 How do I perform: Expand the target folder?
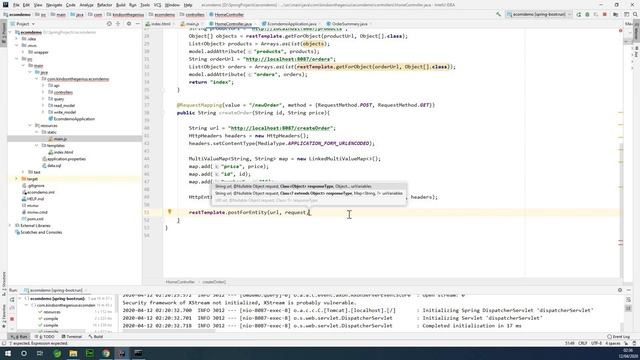point(17,179)
